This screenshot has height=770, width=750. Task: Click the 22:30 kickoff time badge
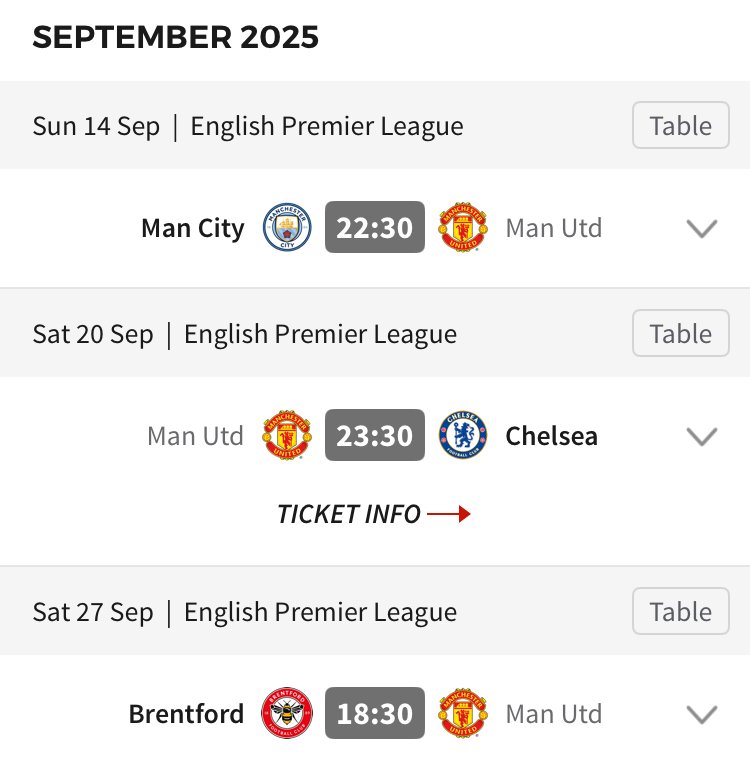375,227
